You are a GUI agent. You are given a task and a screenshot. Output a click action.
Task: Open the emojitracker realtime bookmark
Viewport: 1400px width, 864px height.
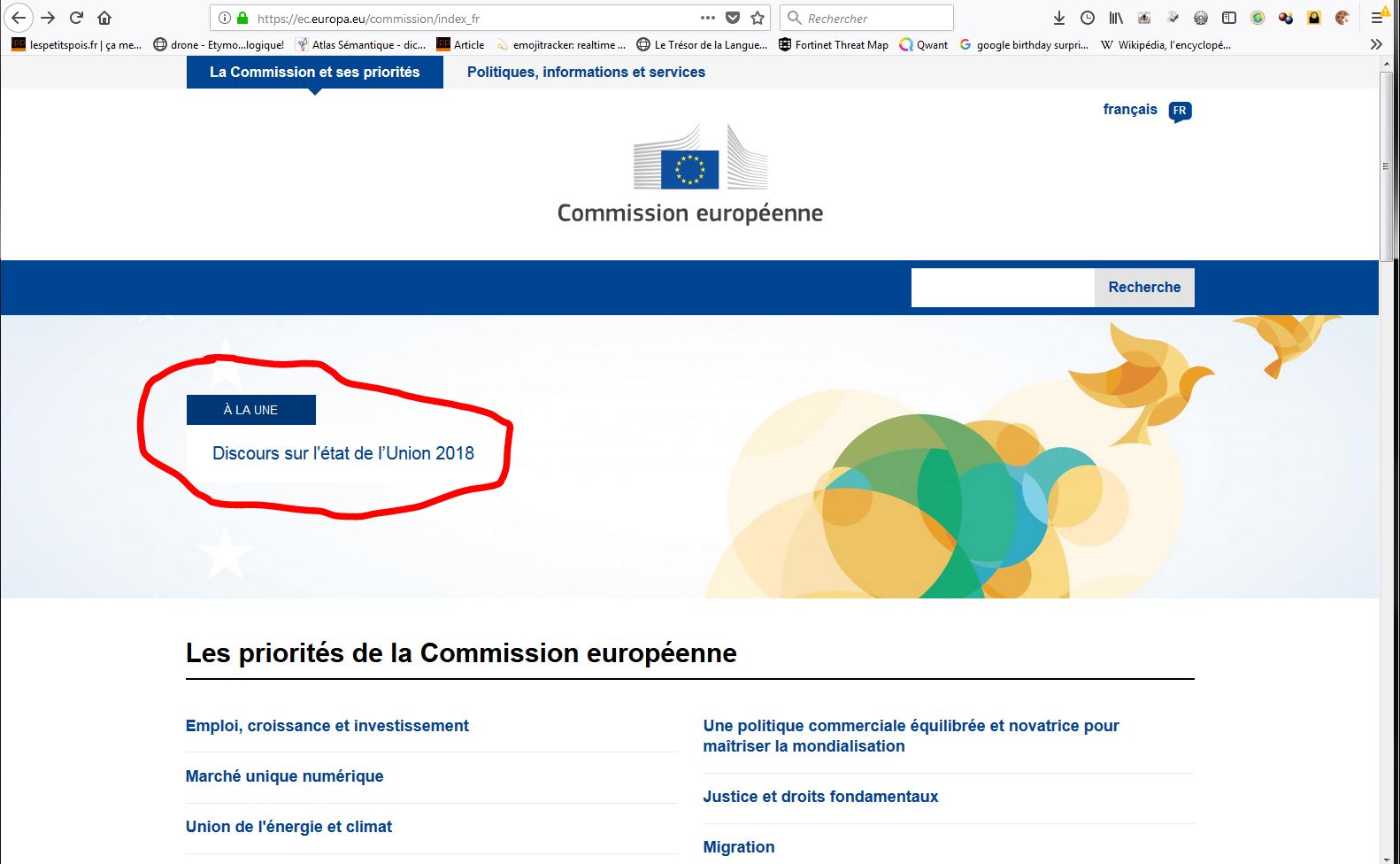click(561, 44)
